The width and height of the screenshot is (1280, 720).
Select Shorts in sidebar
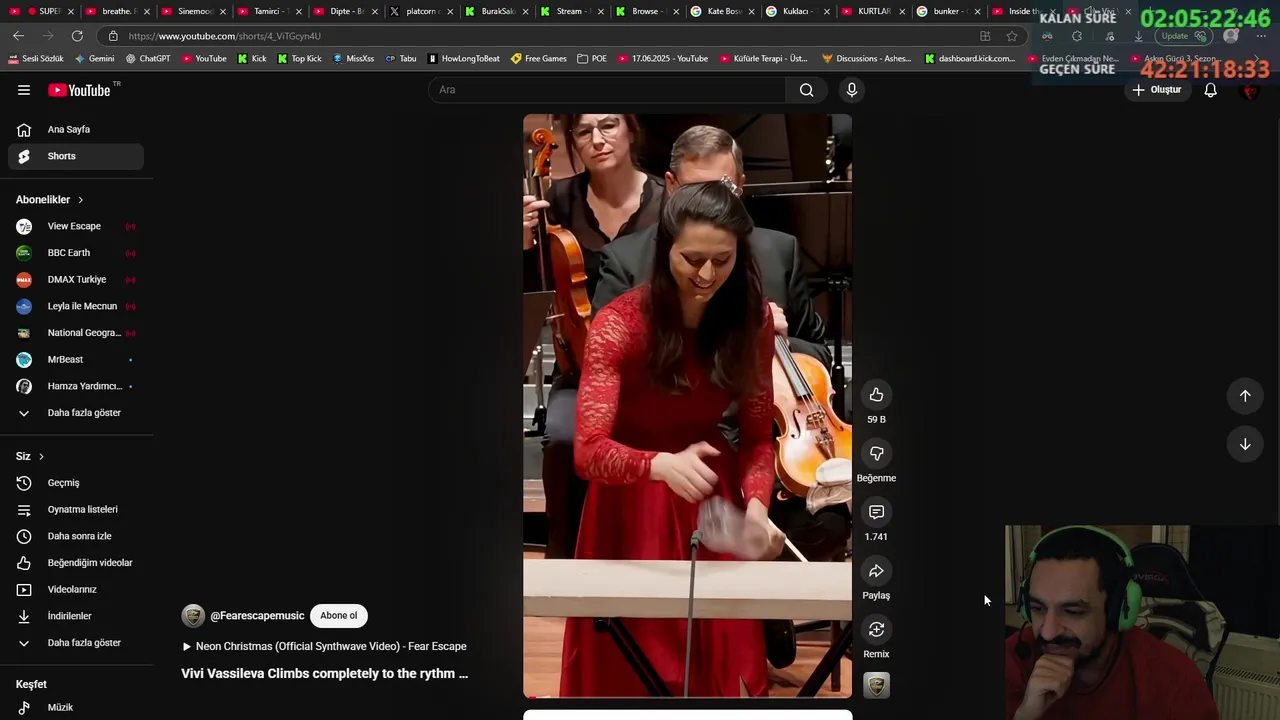(76, 156)
